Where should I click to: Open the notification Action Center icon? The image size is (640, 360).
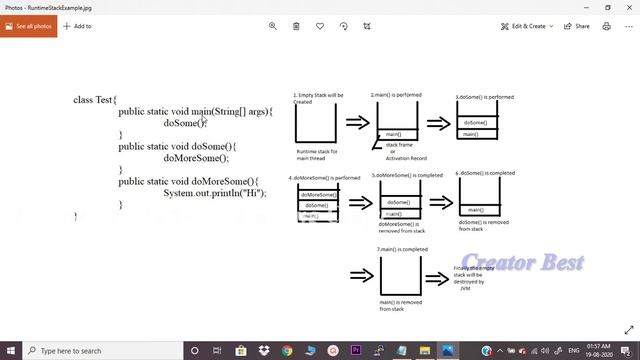[x=625, y=351]
